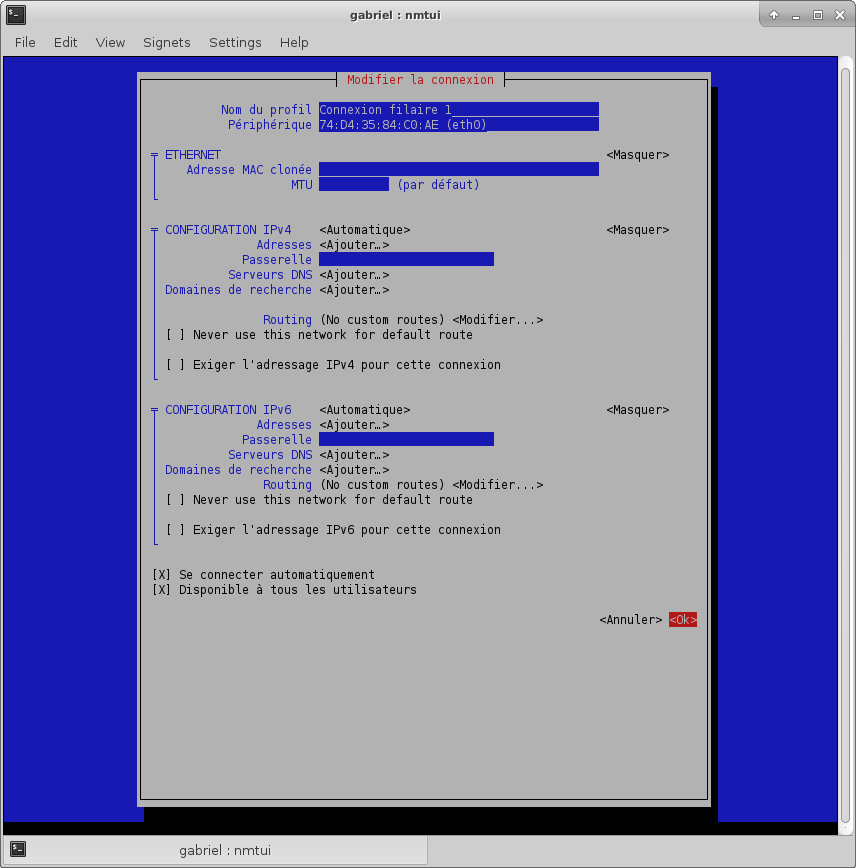The image size is (856, 868).
Task: Open the IPv4 configuration method dropdown 'Automatique'
Action: [x=365, y=230]
